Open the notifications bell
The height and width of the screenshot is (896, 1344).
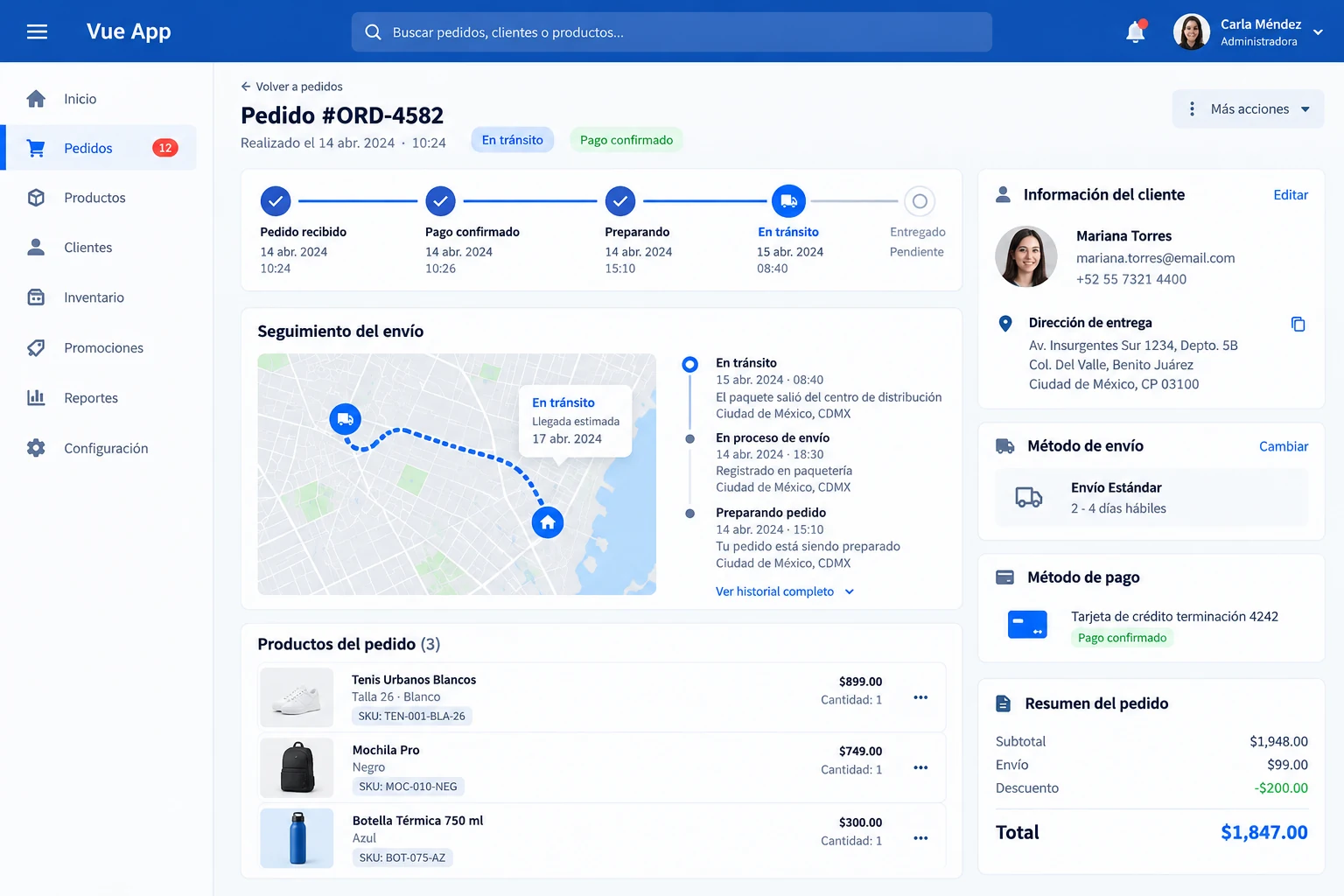coord(1136,31)
